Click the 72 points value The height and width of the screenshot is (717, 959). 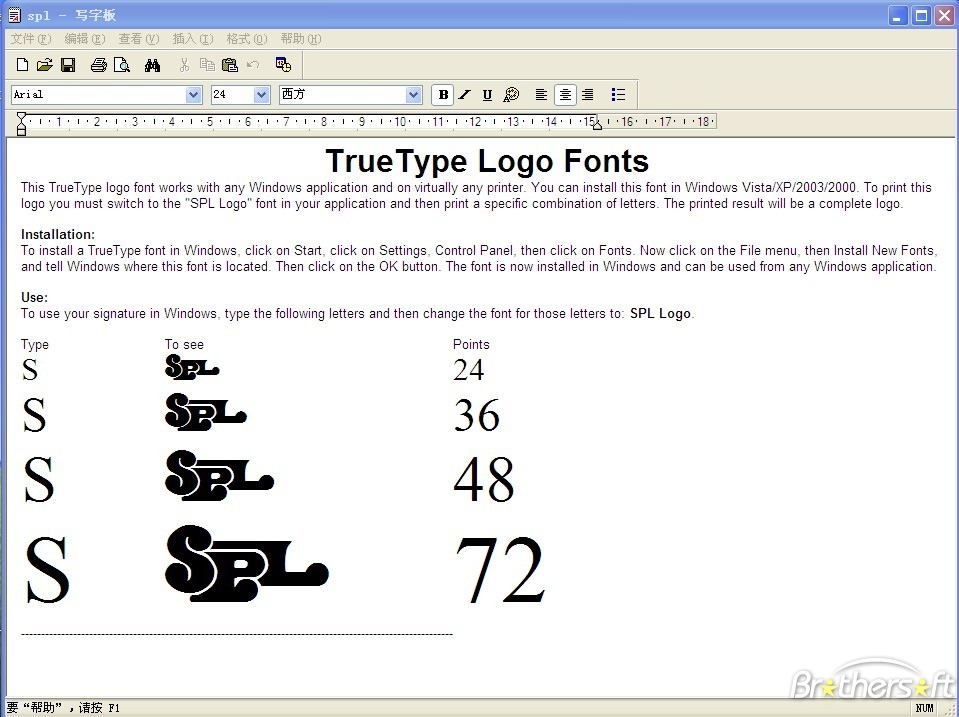coord(500,569)
